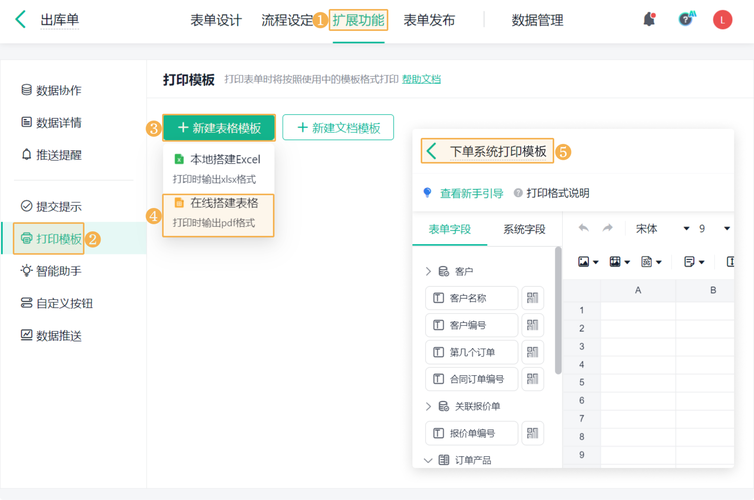Switch to 表单字段 tab

pyautogui.click(x=450, y=229)
